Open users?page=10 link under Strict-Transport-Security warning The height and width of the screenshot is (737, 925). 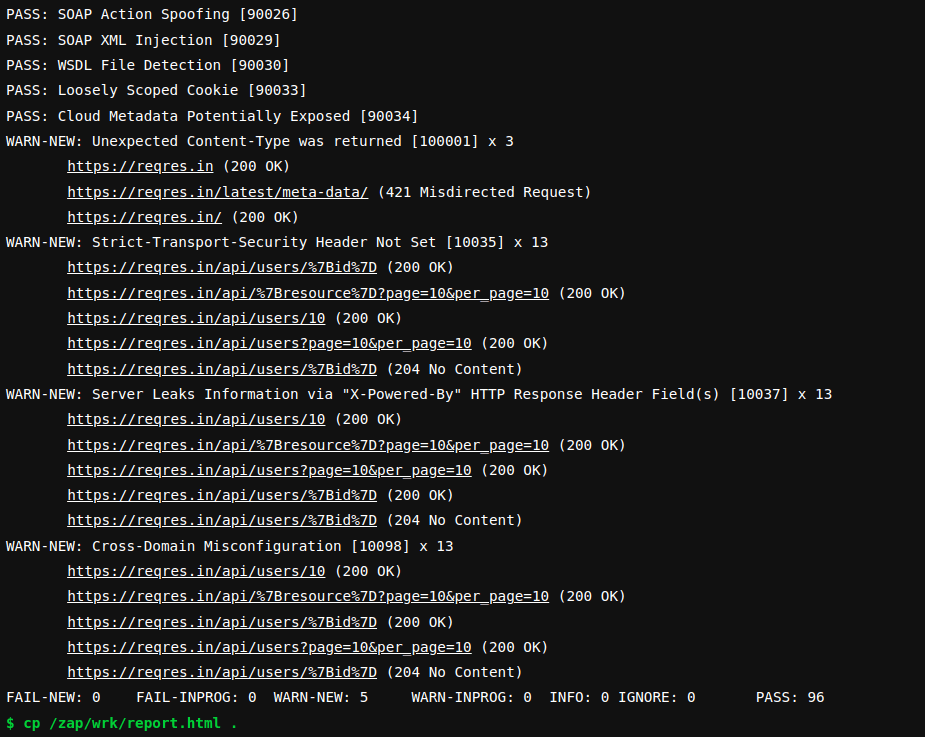[x=269, y=343]
